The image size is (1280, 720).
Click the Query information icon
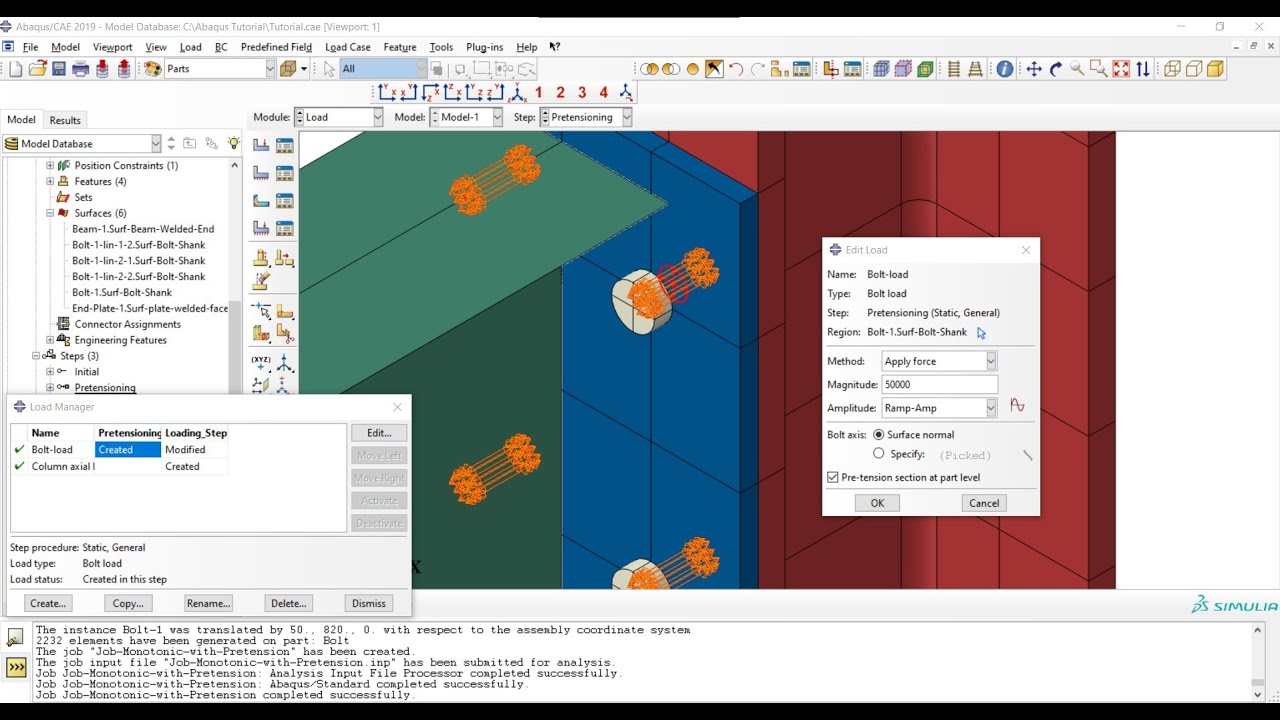[1004, 69]
